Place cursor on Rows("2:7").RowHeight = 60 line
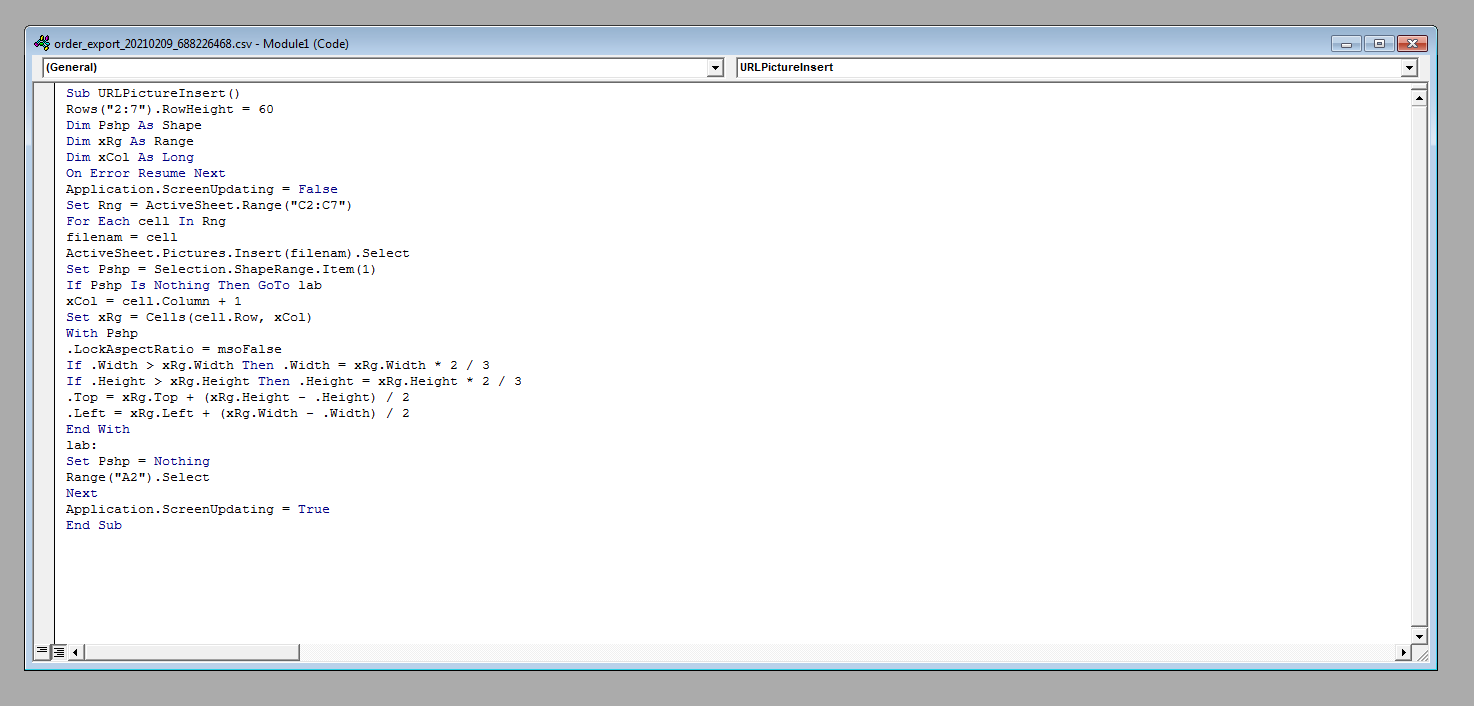This screenshot has width=1474, height=706. (x=170, y=109)
